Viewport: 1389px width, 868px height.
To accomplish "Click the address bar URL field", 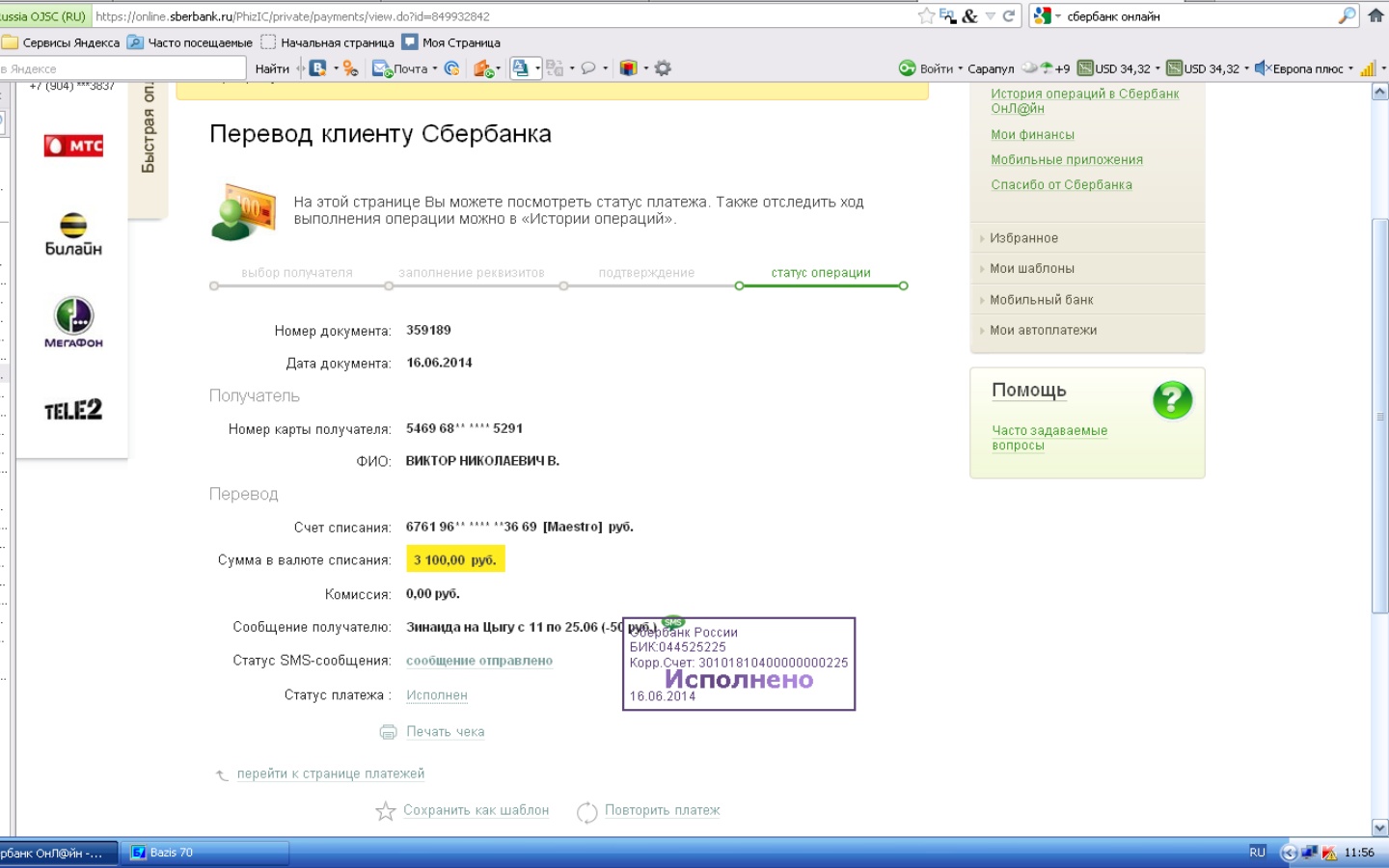I will 502,15.
